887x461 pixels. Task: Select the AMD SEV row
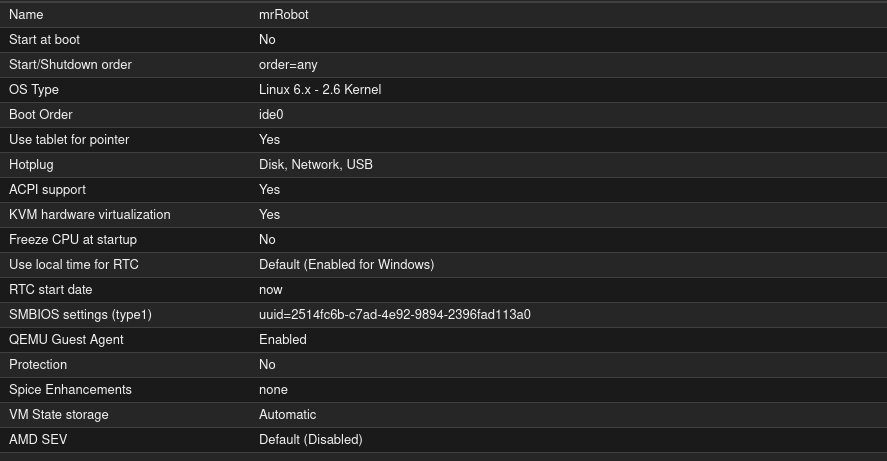click(x=37, y=440)
